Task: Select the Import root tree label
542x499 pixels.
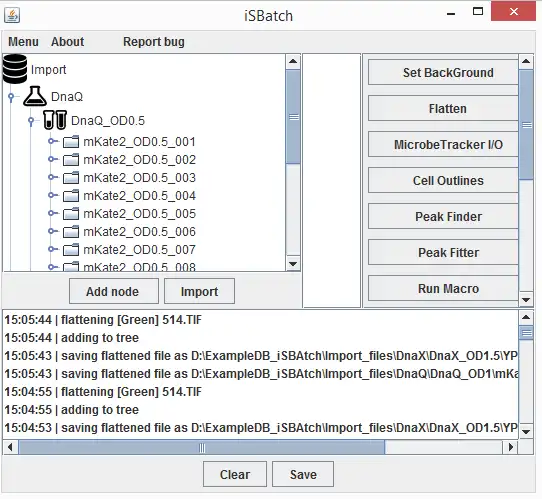Action: point(48,69)
